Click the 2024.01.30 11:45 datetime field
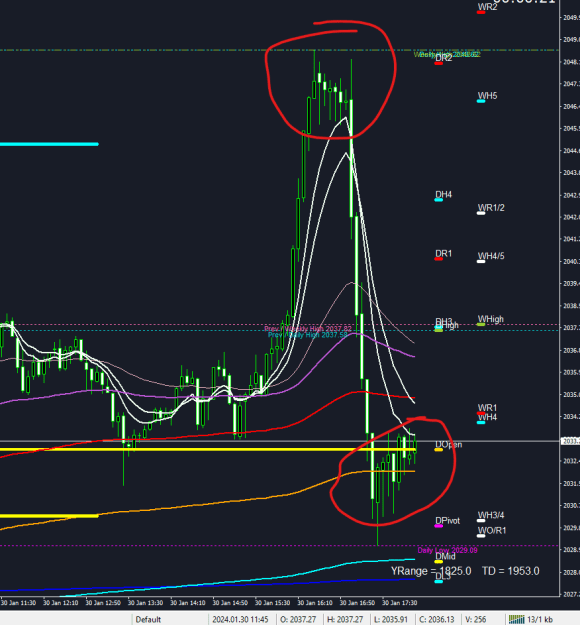 240,619
